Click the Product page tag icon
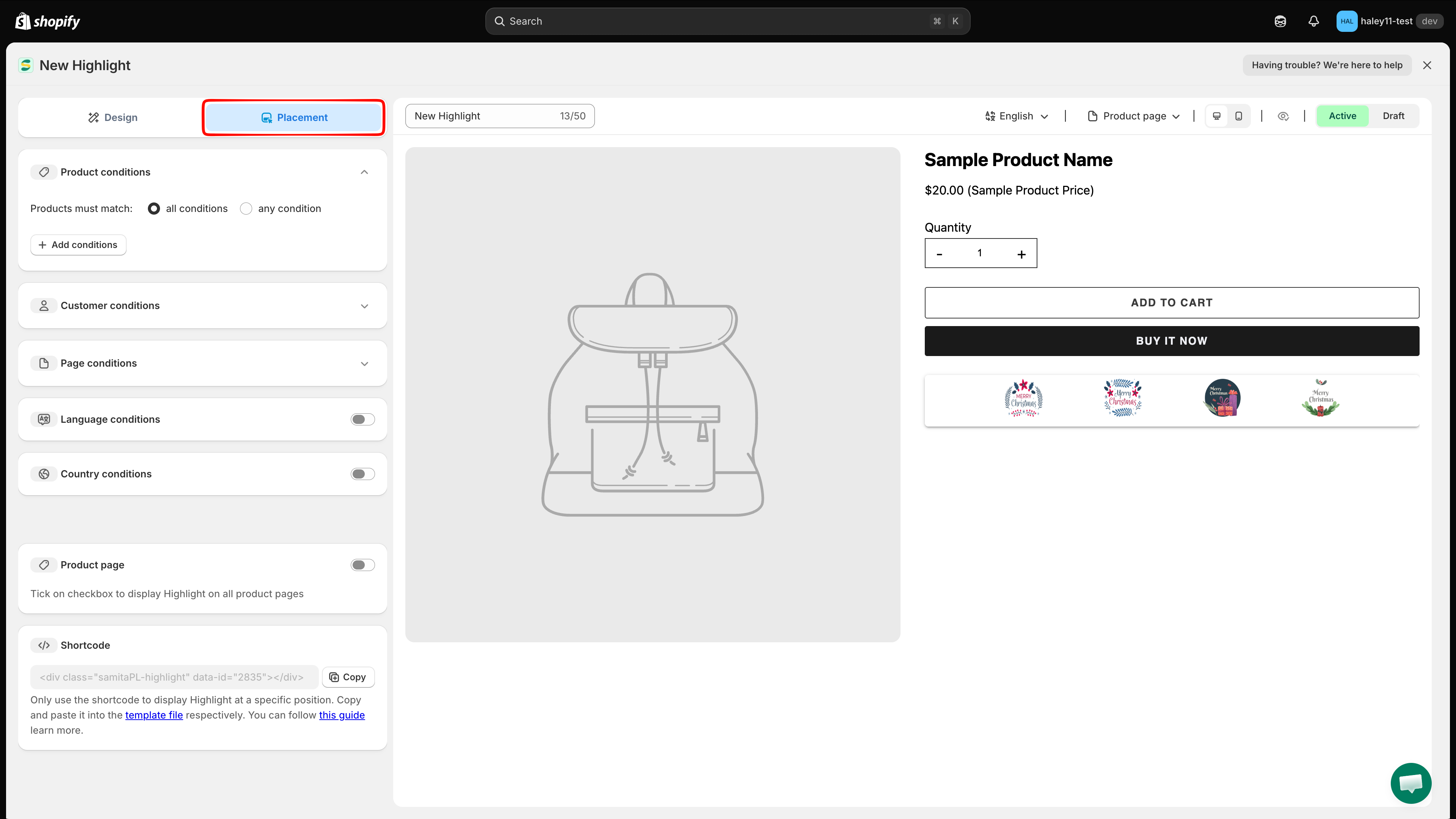The image size is (1456, 819). [44, 565]
